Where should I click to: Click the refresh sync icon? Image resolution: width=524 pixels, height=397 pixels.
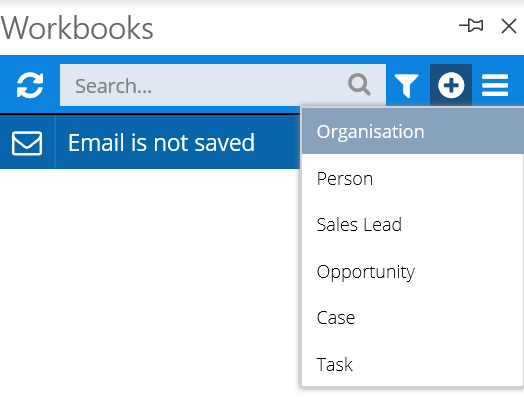(x=30, y=86)
